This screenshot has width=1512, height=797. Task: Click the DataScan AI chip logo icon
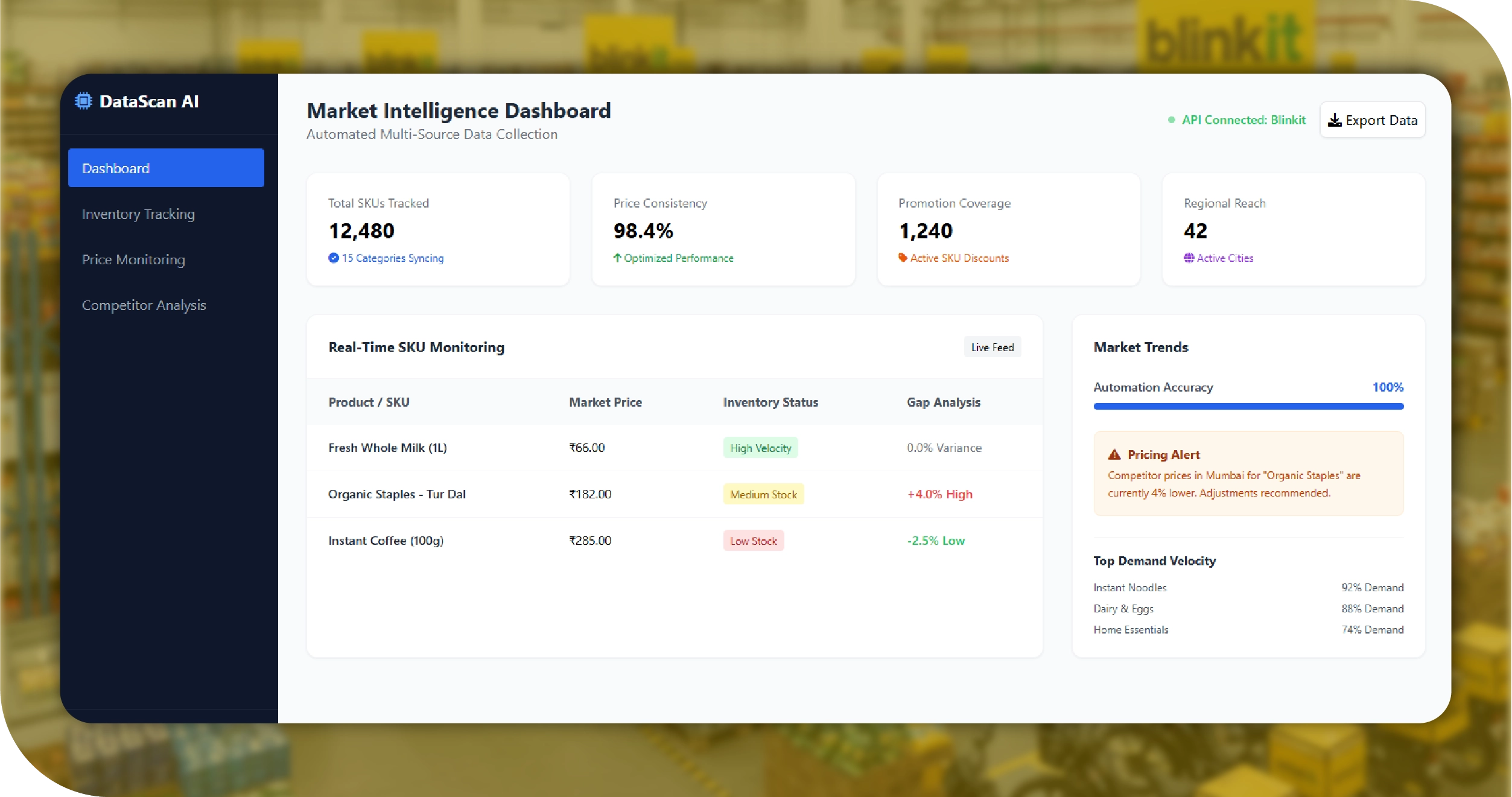(84, 101)
